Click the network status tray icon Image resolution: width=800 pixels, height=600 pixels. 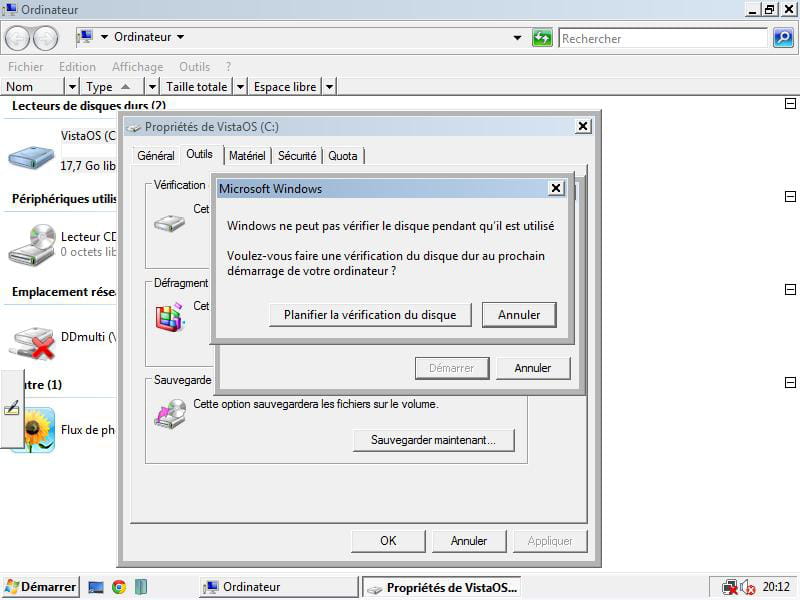point(730,587)
